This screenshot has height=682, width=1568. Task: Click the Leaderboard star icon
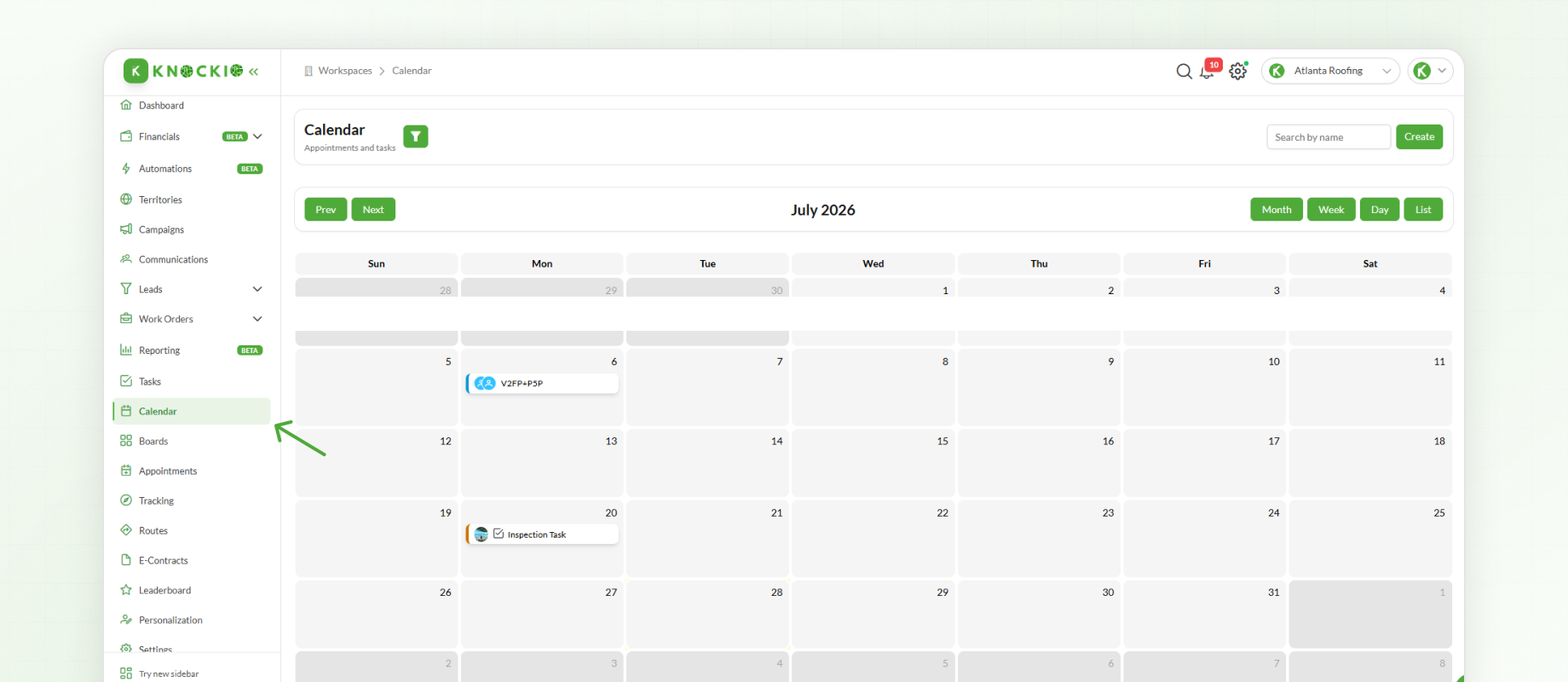126,590
